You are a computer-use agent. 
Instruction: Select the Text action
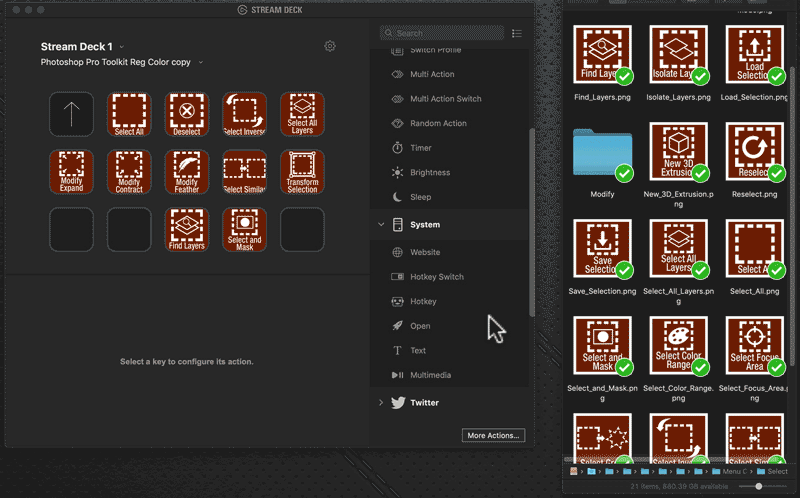449,351
